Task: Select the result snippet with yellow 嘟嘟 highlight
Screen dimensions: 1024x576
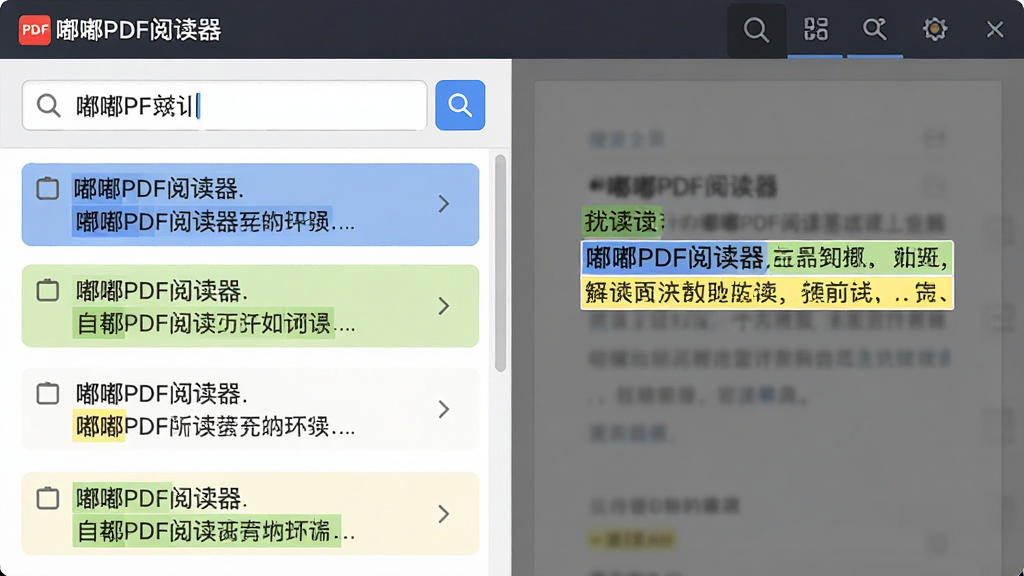Action: 216,426
